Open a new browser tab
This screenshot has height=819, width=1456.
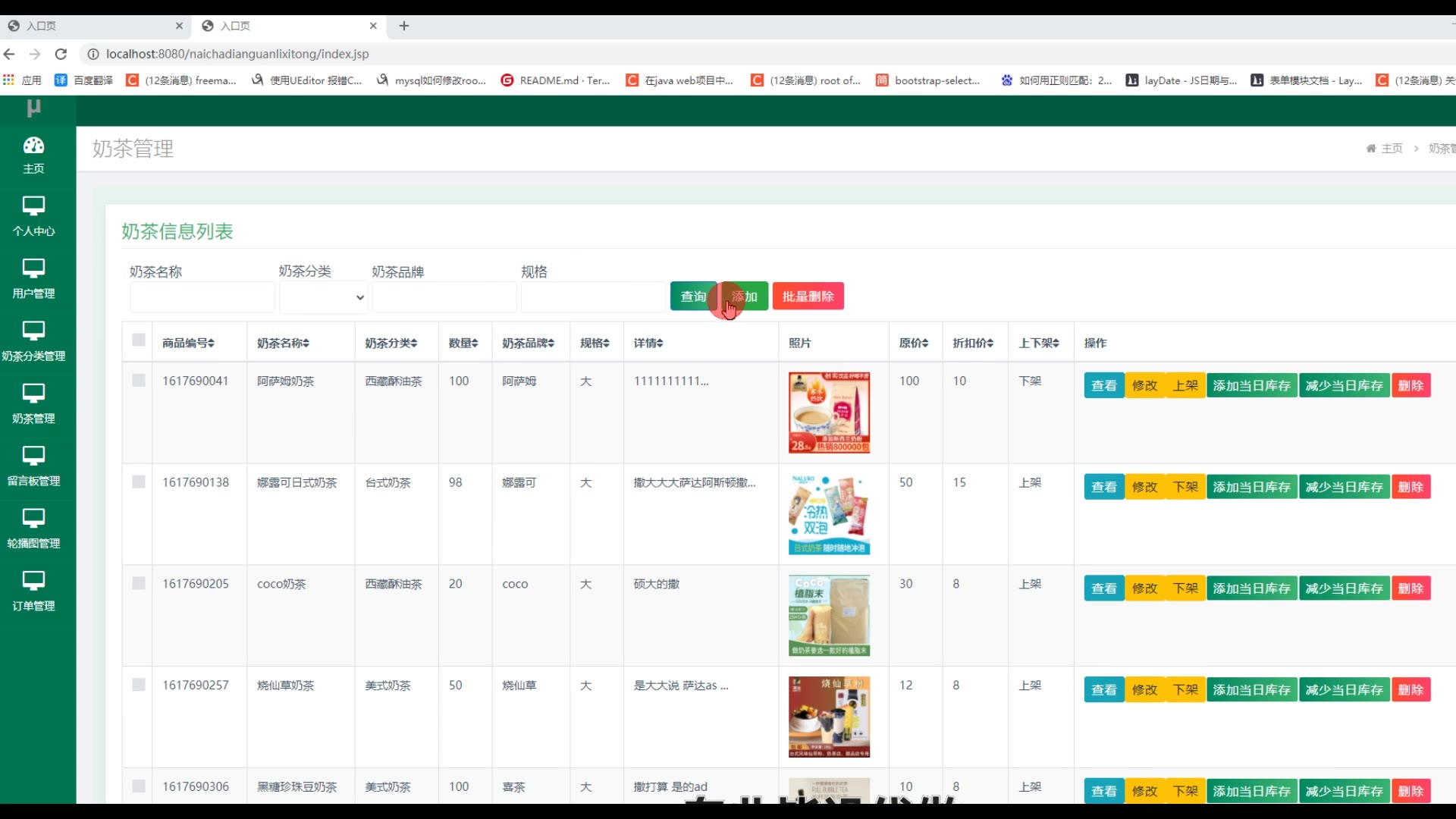404,26
